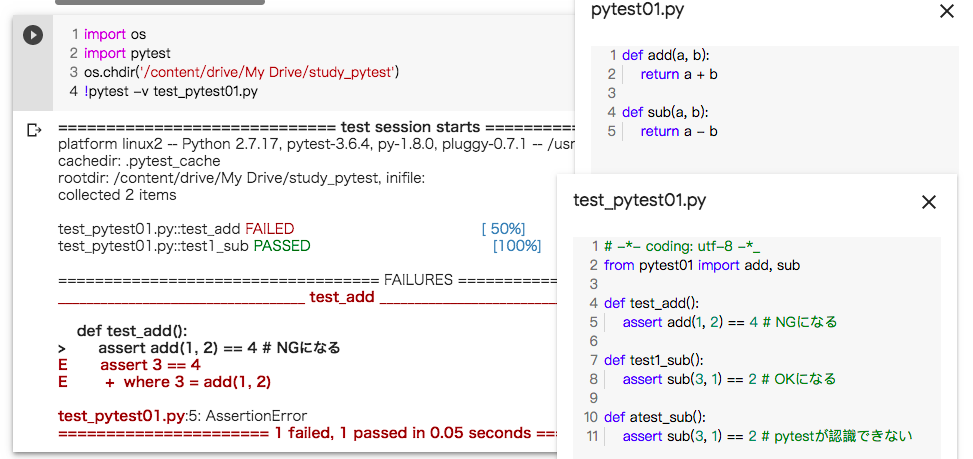Click the assert line with 'OKになる' comment

pyautogui.click(x=729, y=379)
